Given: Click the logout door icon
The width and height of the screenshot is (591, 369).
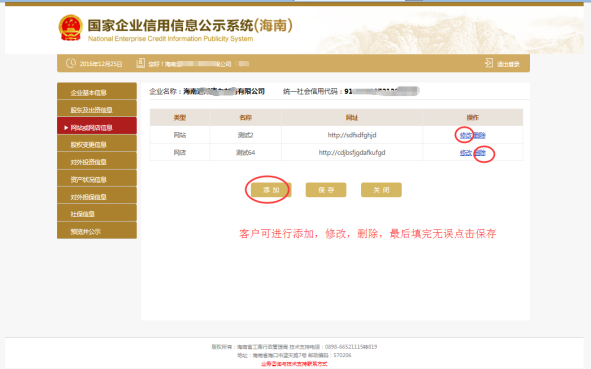Looking at the screenshot, I should point(488,63).
